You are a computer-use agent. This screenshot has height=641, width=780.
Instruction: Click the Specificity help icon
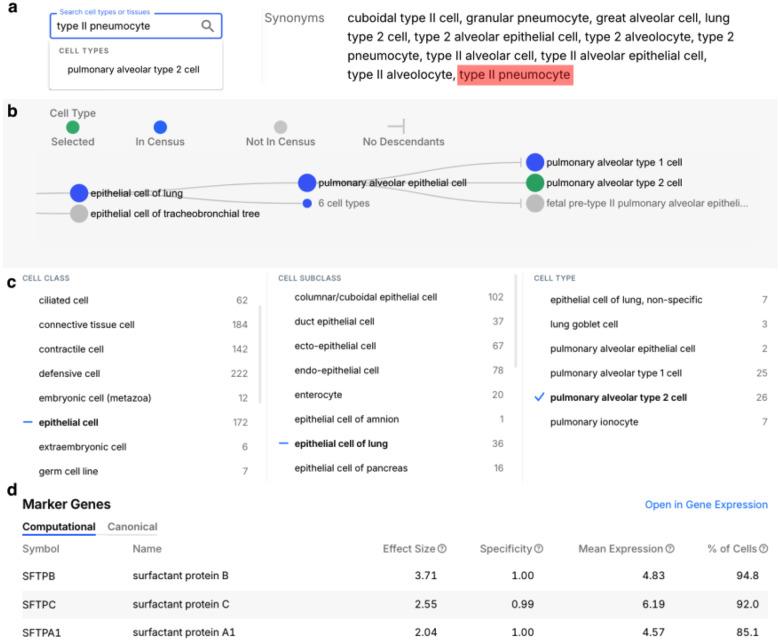(539, 548)
